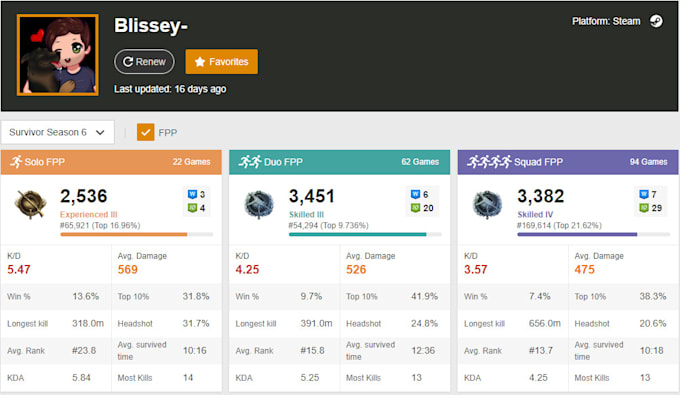Open the Survivor Season 6 dropdown
680x395 pixels.
pyautogui.click(x=58, y=132)
